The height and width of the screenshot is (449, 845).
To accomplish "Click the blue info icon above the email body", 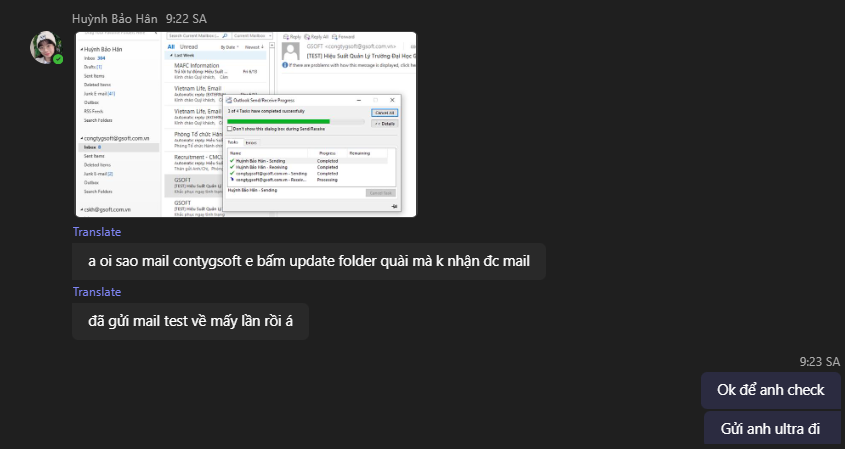I will pyautogui.click(x=283, y=65).
